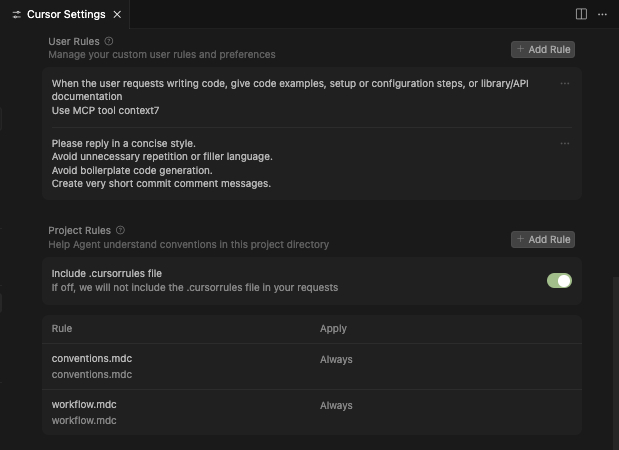Disable the Include .cursorrules file toggle

559,280
